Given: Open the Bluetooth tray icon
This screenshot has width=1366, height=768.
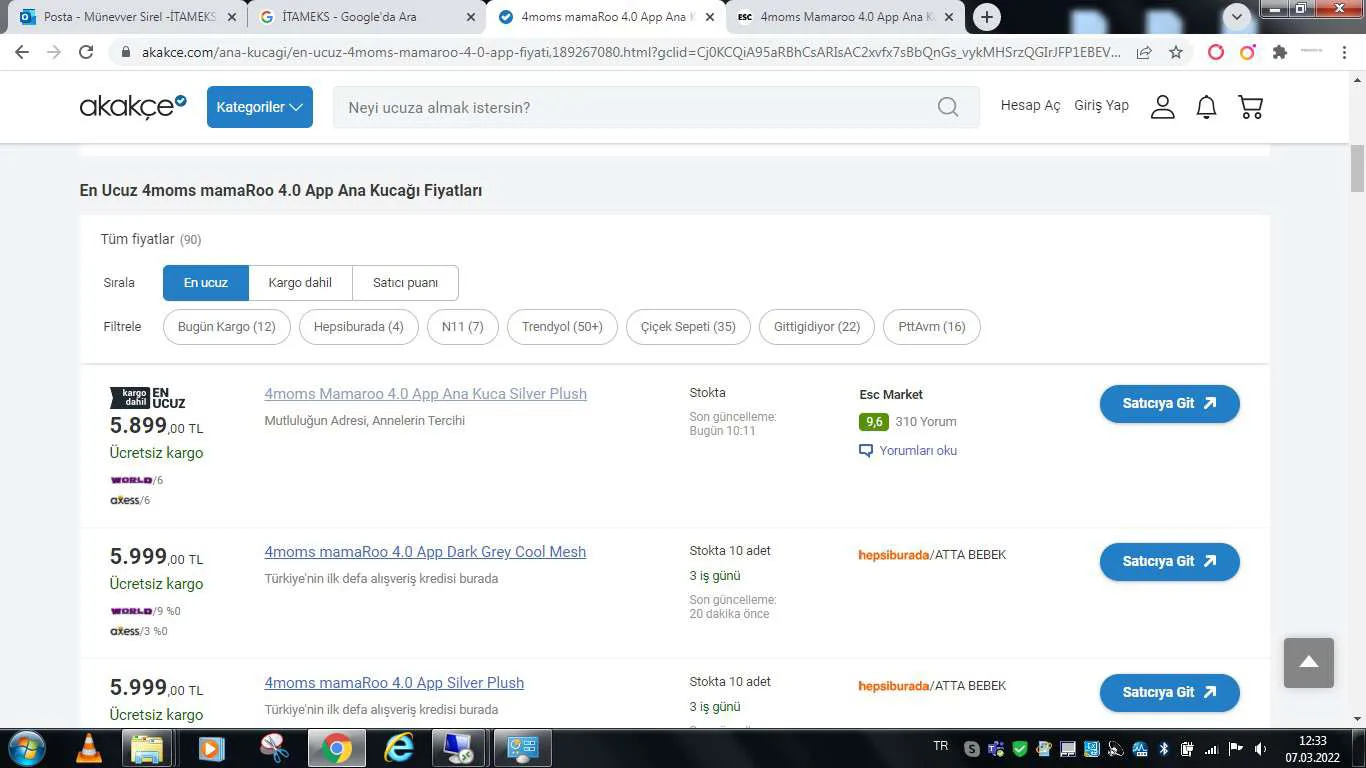Looking at the screenshot, I should [x=1164, y=749].
